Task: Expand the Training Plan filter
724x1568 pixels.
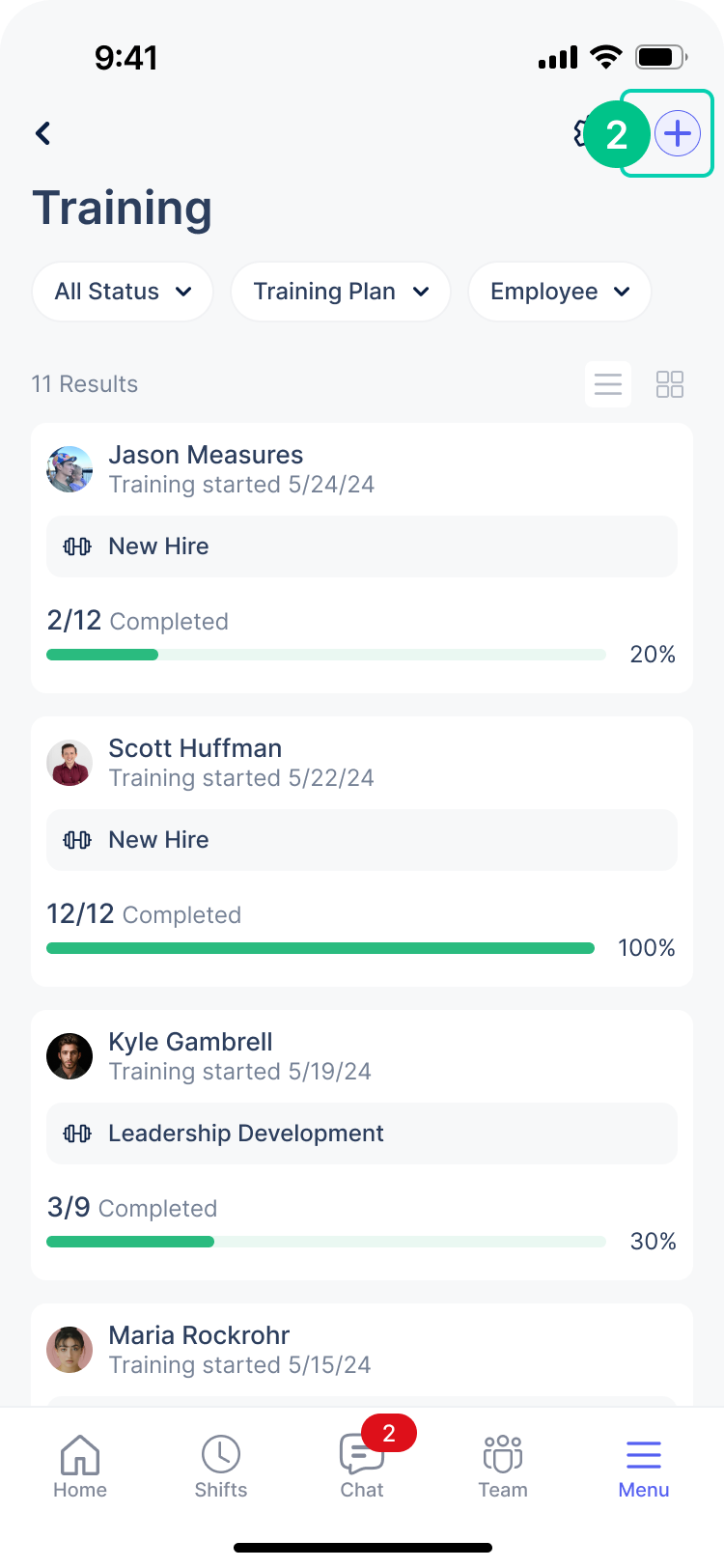Action: [341, 292]
